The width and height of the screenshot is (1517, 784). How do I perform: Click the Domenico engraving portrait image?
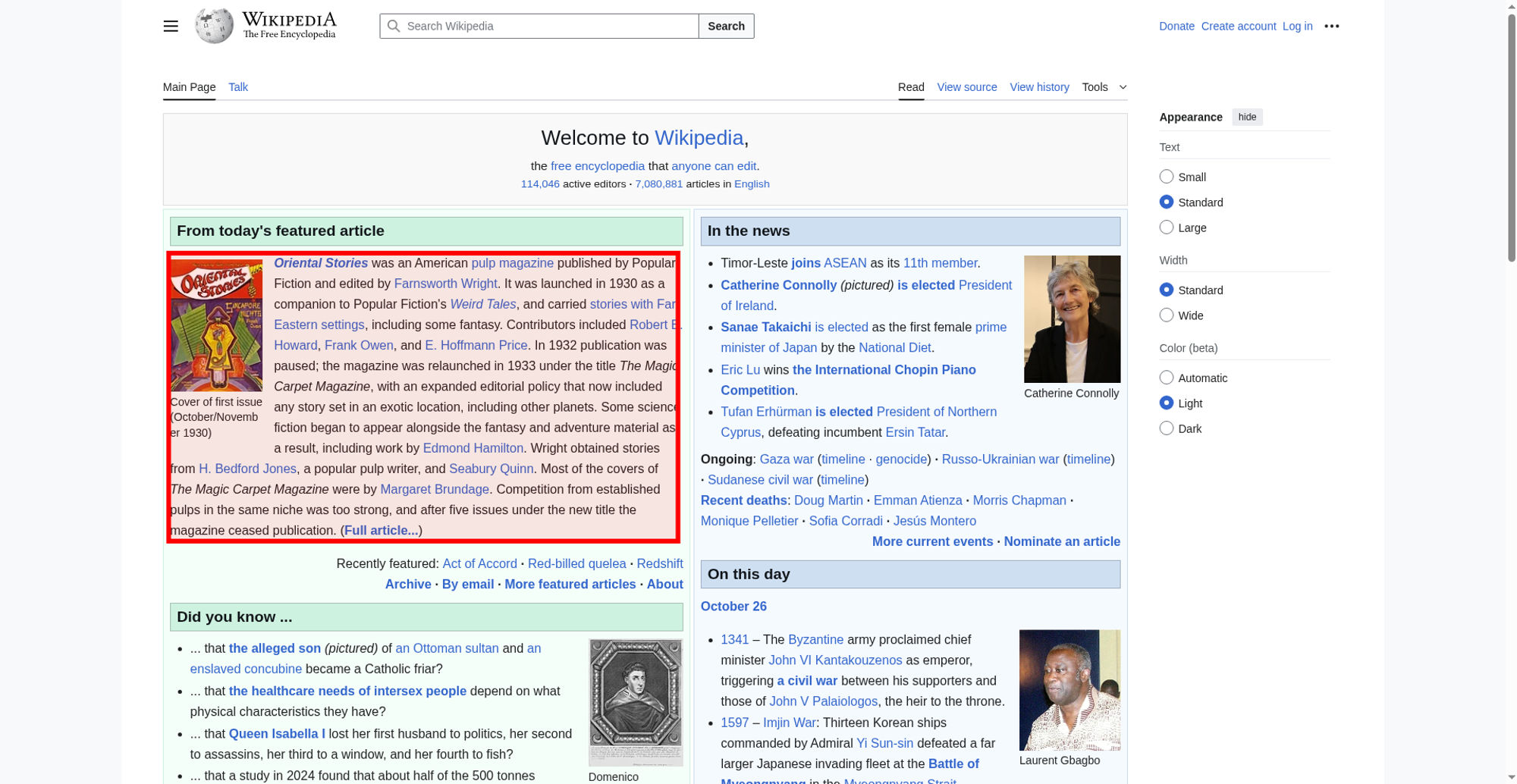tap(635, 702)
